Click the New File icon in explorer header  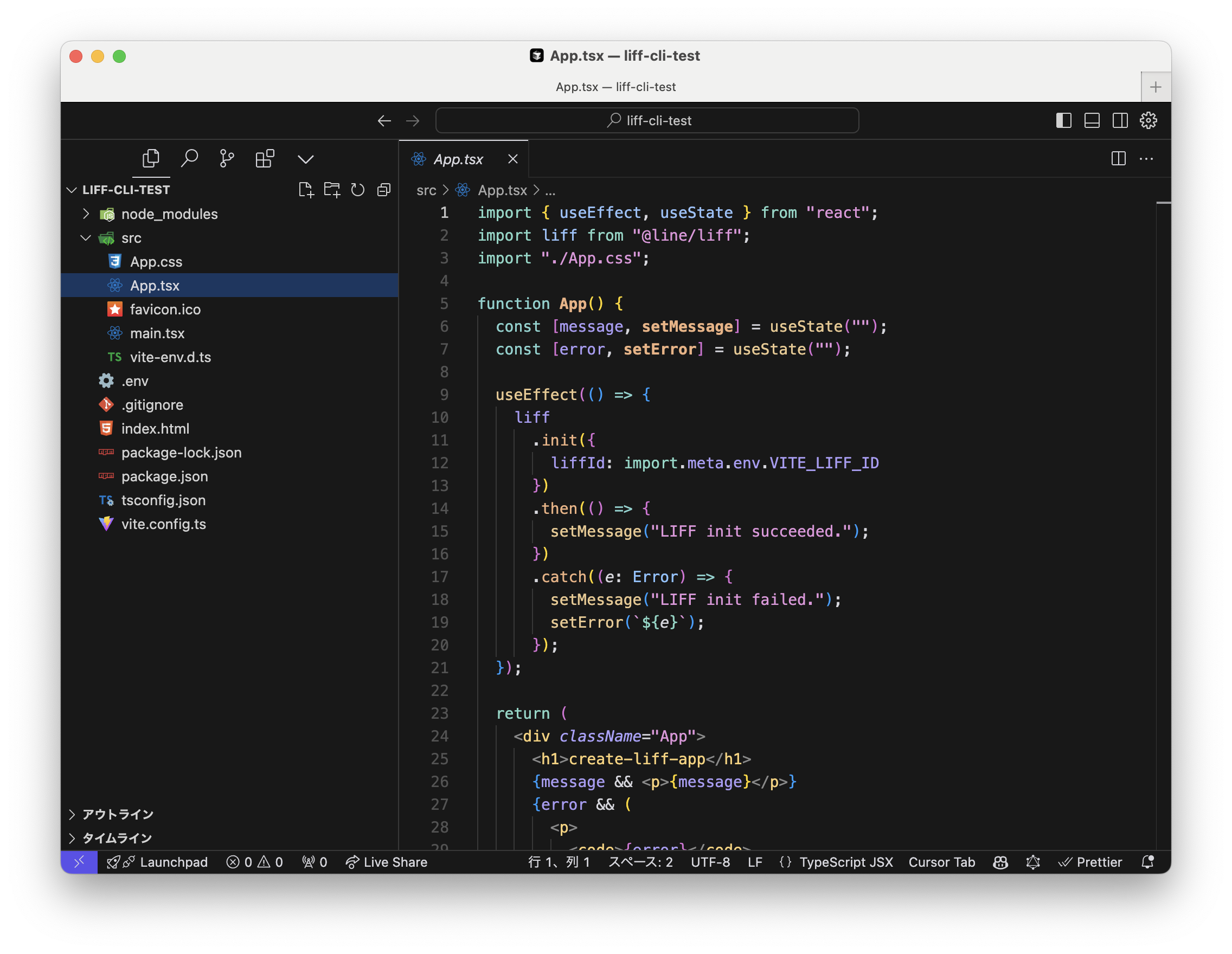click(x=306, y=190)
